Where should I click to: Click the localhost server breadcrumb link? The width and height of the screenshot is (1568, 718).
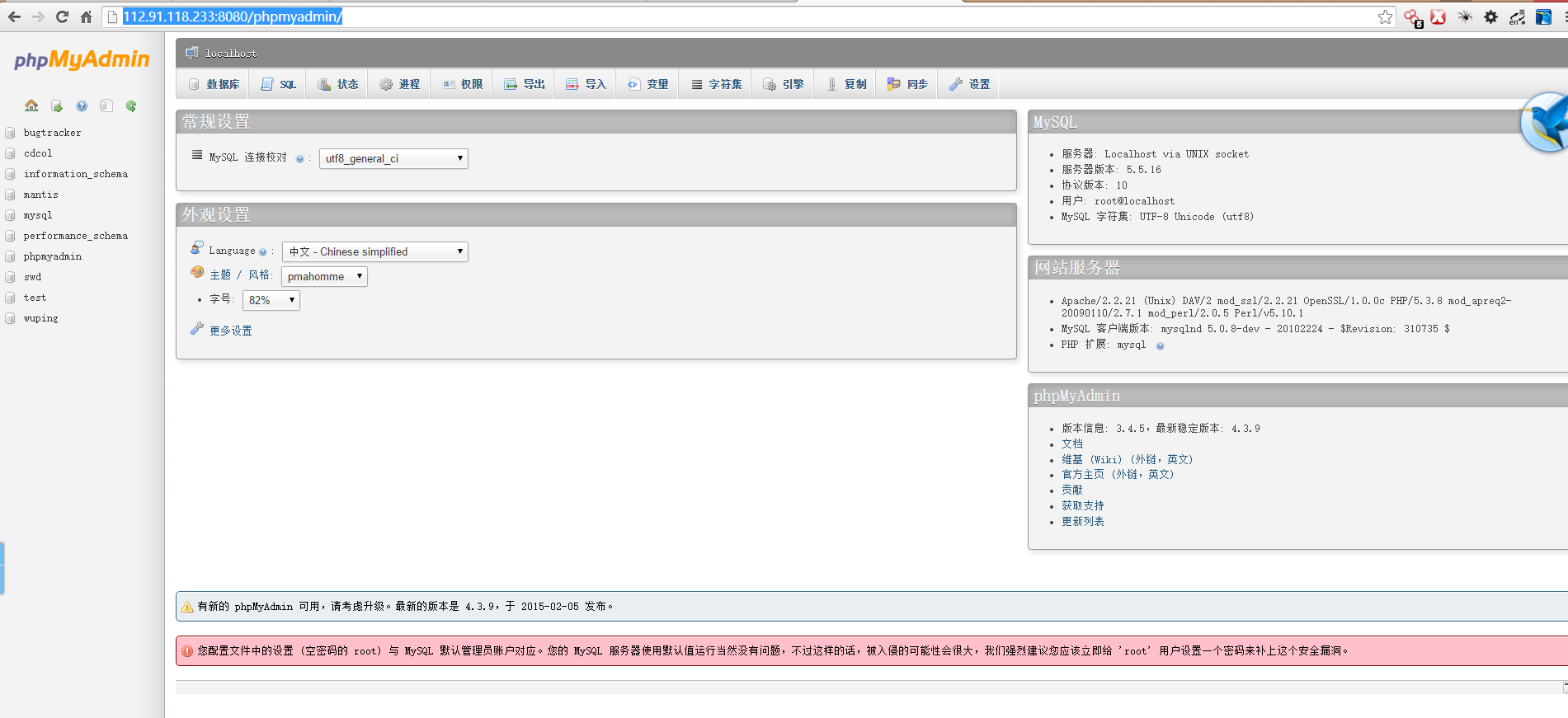[x=231, y=54]
